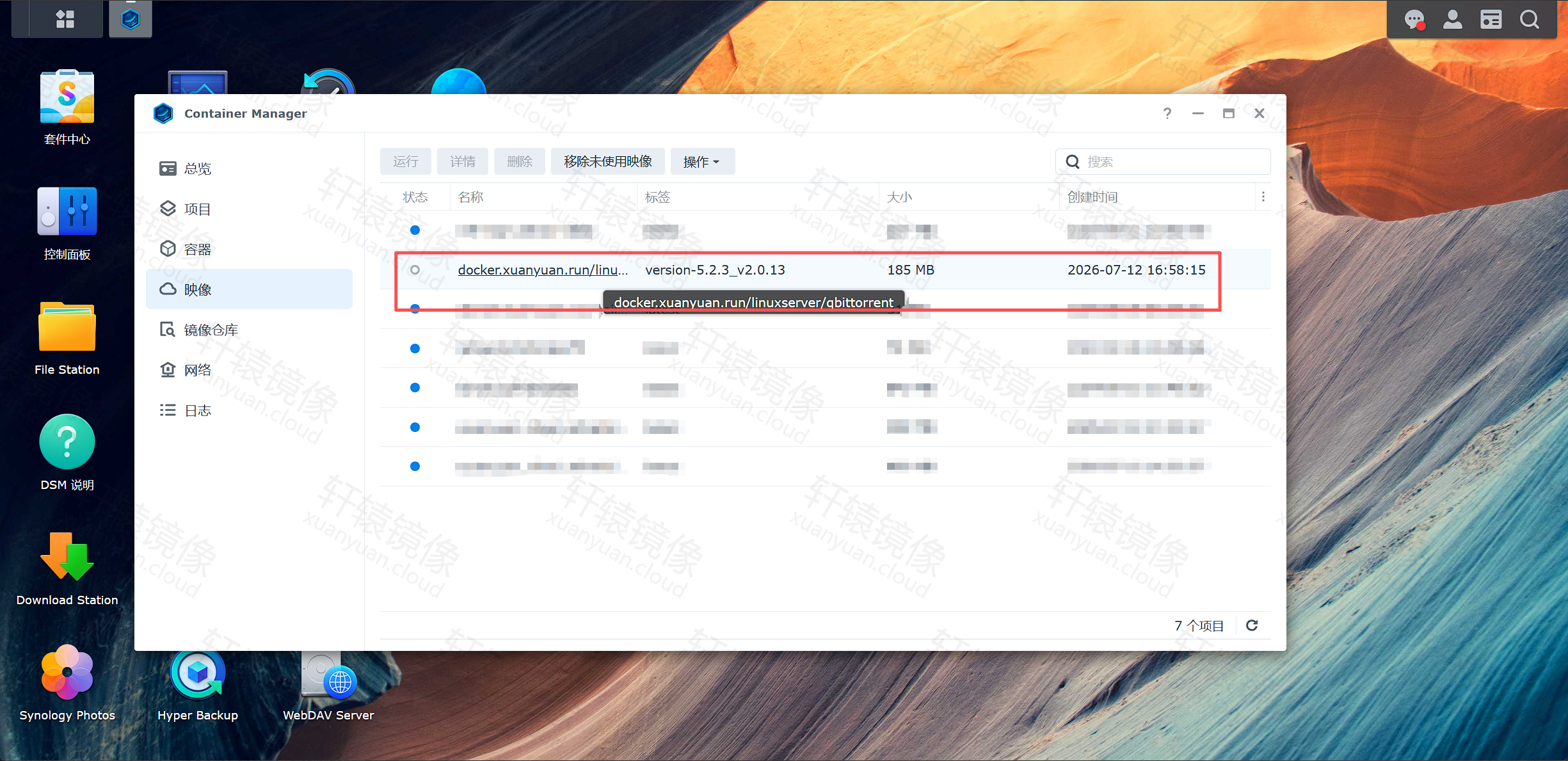Open the user account options icon
The height and width of the screenshot is (761, 1568).
(x=1453, y=20)
